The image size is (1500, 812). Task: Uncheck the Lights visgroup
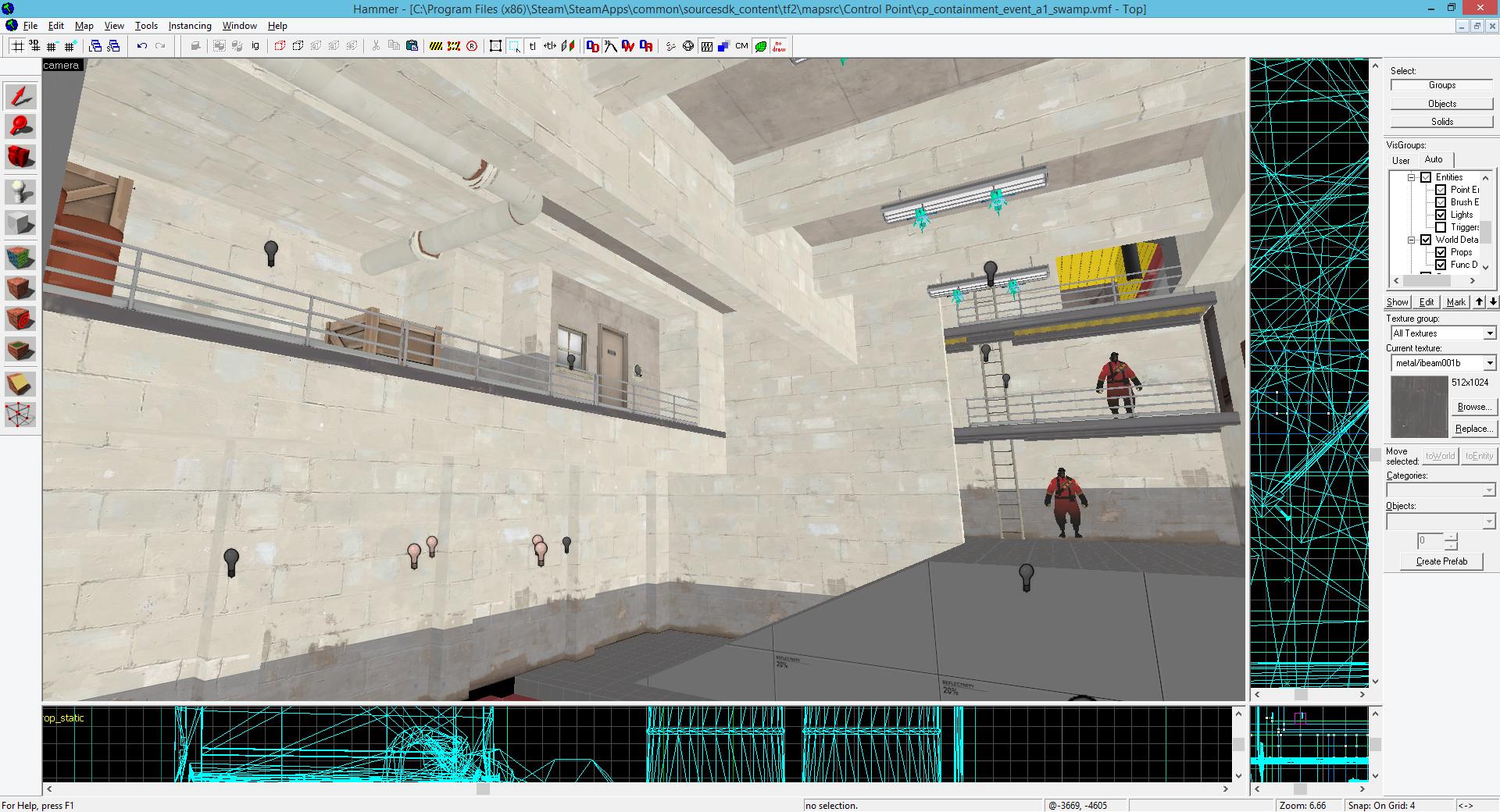tap(1441, 215)
